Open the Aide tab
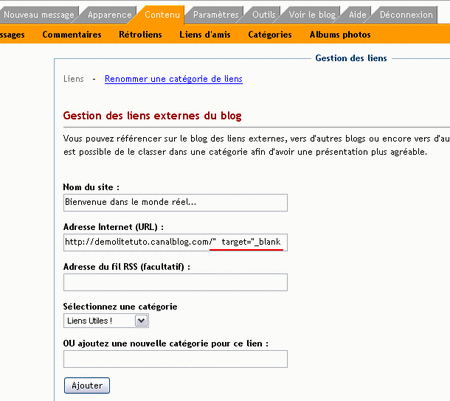Viewport: 450px width, 401px height. 357,15
